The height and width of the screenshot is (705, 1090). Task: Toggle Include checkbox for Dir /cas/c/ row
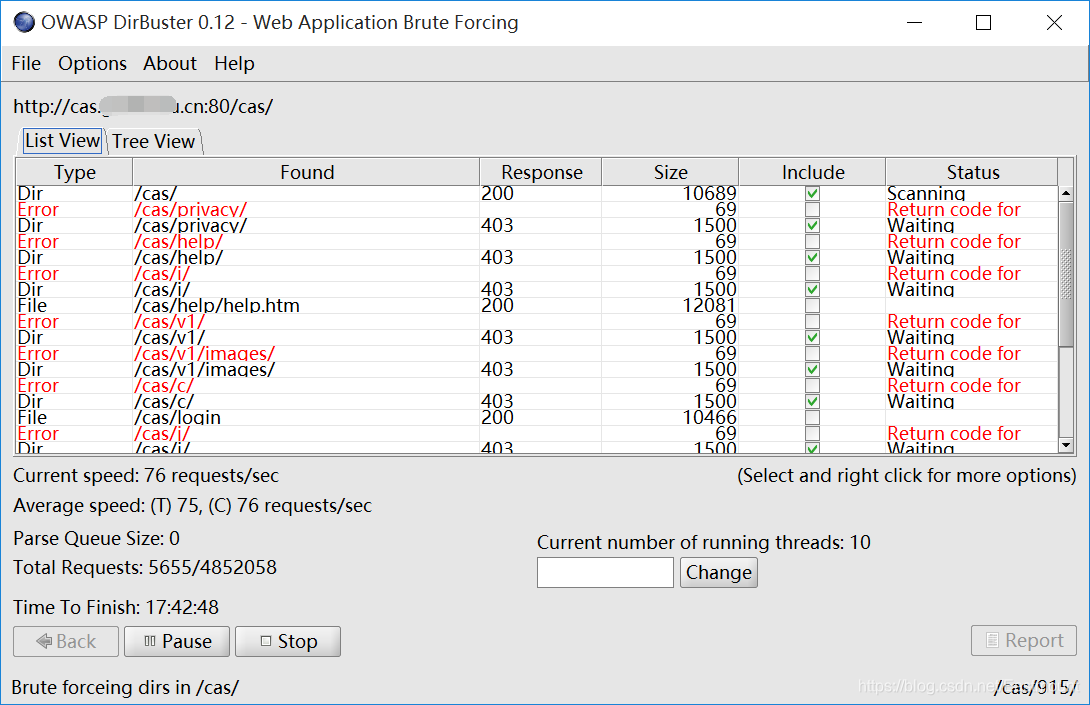point(812,401)
